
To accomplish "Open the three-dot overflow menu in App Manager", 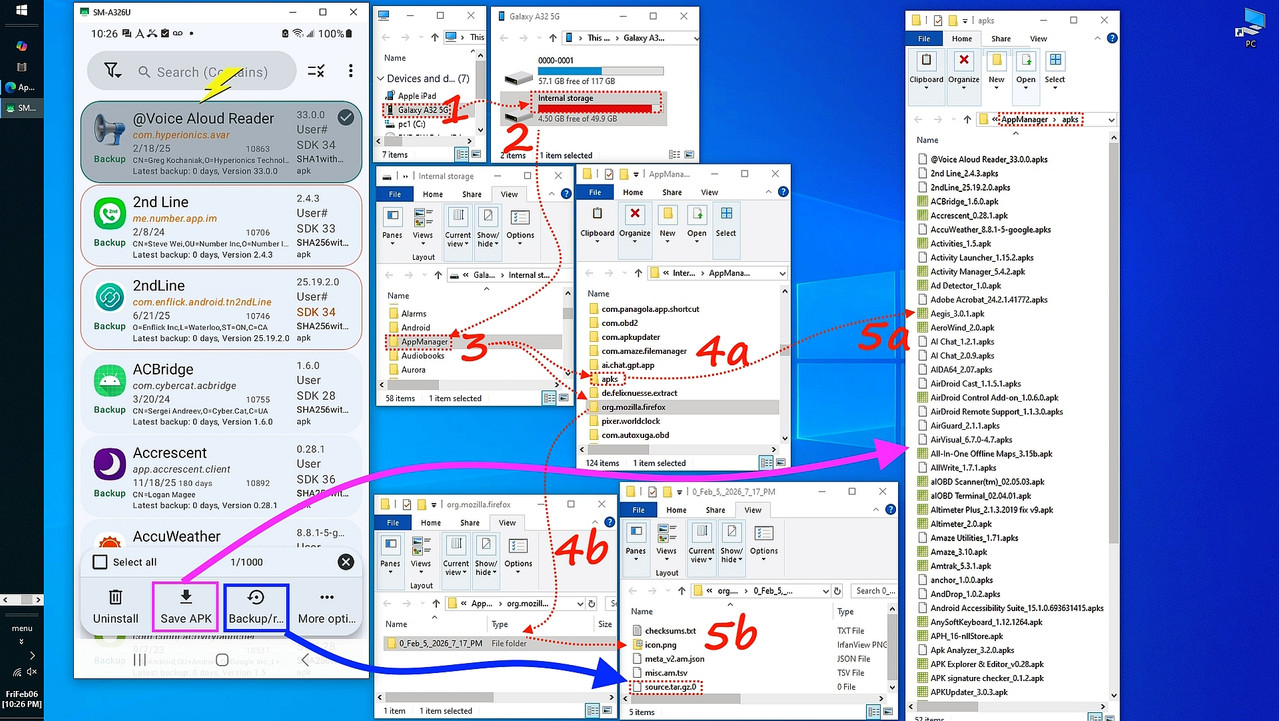I will pyautogui.click(x=350, y=71).
